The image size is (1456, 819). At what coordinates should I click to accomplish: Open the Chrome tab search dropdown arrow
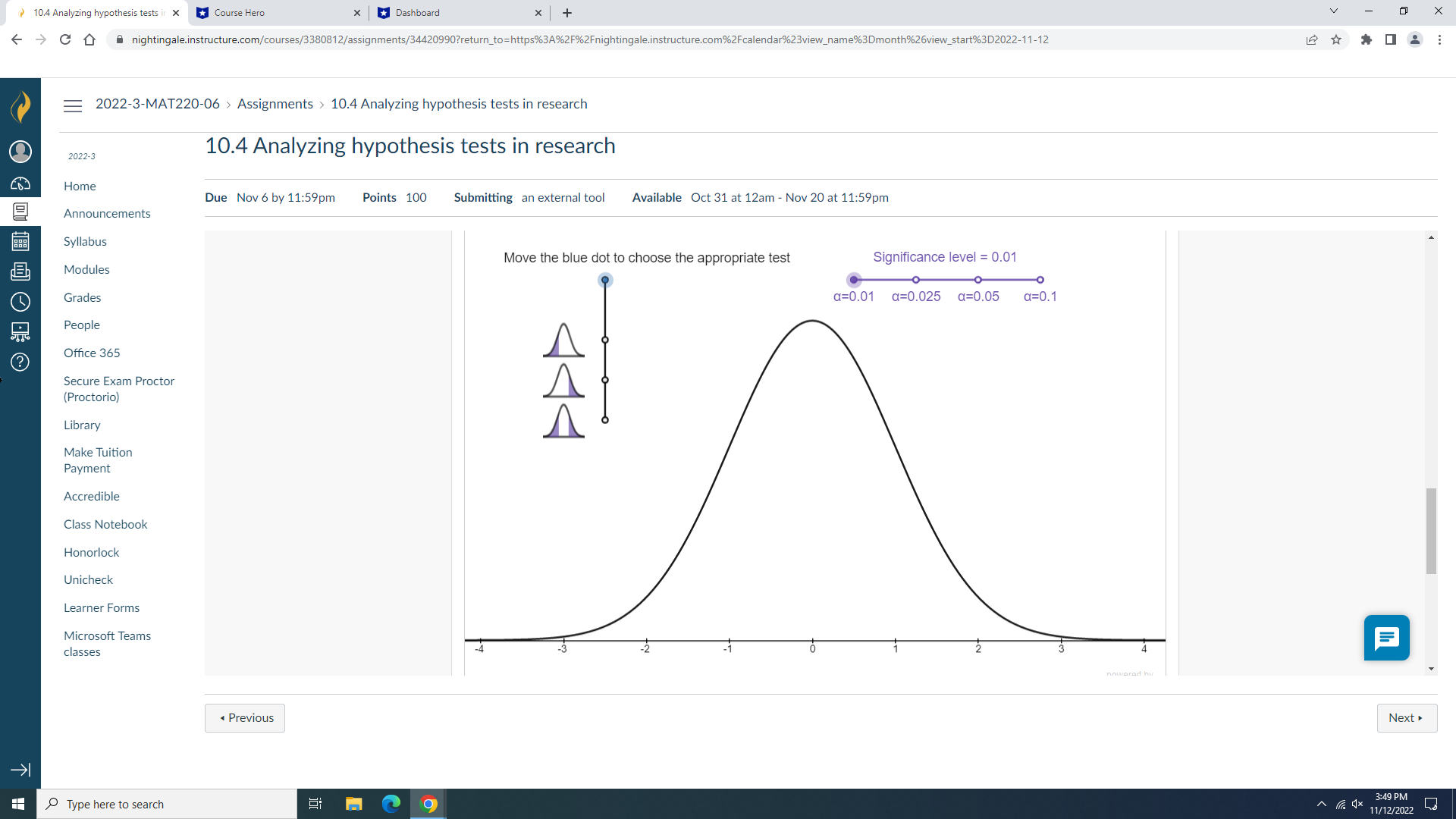point(1333,11)
